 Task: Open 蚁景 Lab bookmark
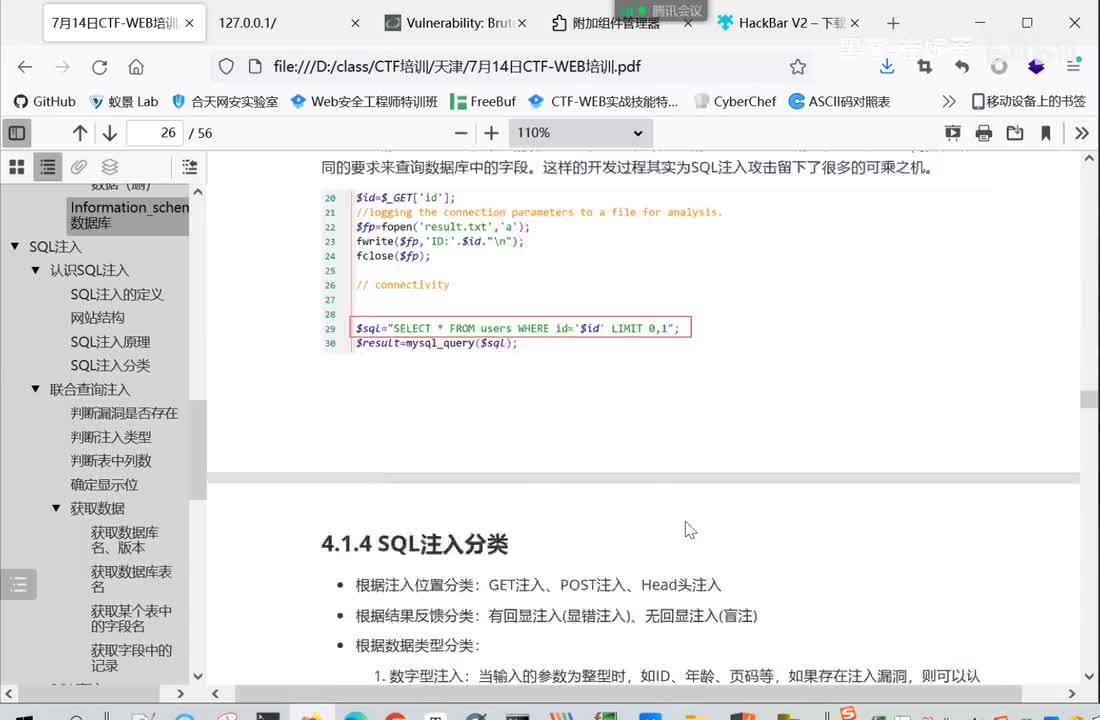click(124, 102)
